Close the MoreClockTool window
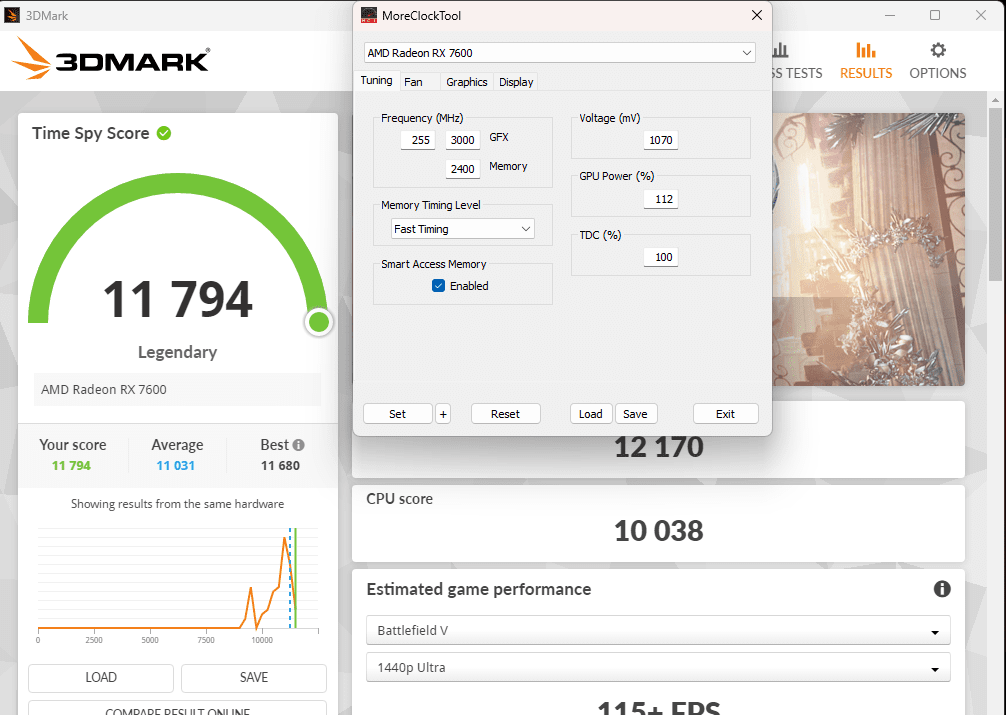 757,15
